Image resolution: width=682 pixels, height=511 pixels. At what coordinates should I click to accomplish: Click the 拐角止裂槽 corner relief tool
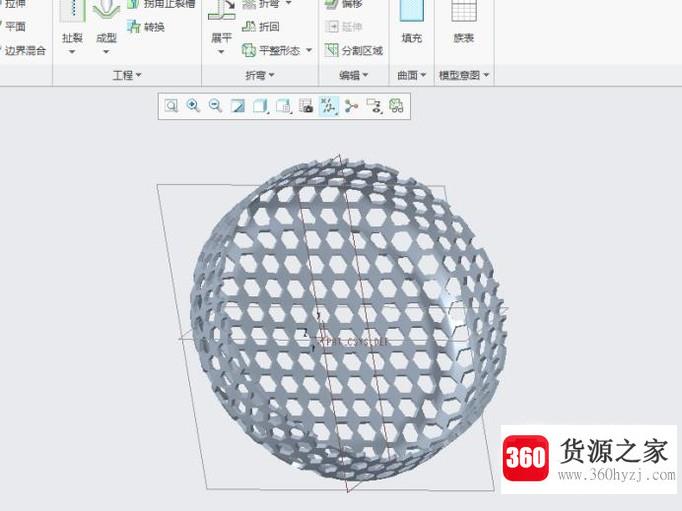(x=161, y=4)
